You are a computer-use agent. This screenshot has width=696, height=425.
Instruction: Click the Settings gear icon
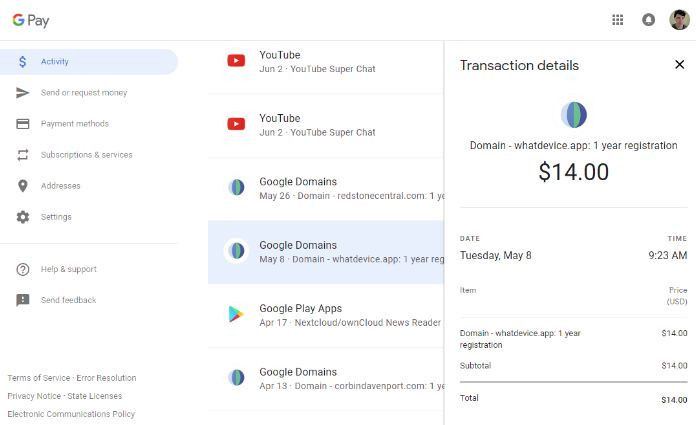[x=22, y=217]
